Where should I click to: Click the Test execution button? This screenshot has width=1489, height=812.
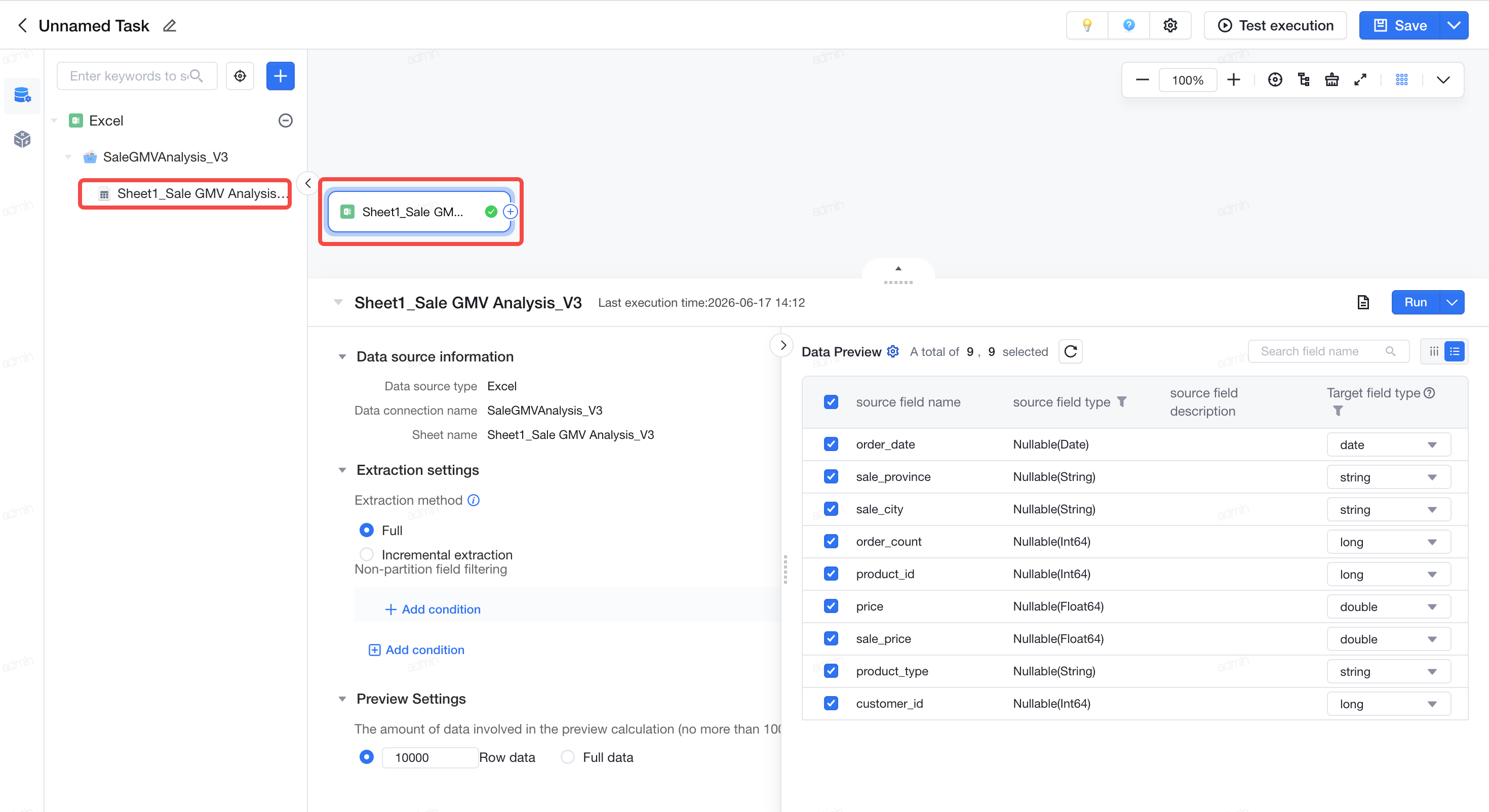1275,25
